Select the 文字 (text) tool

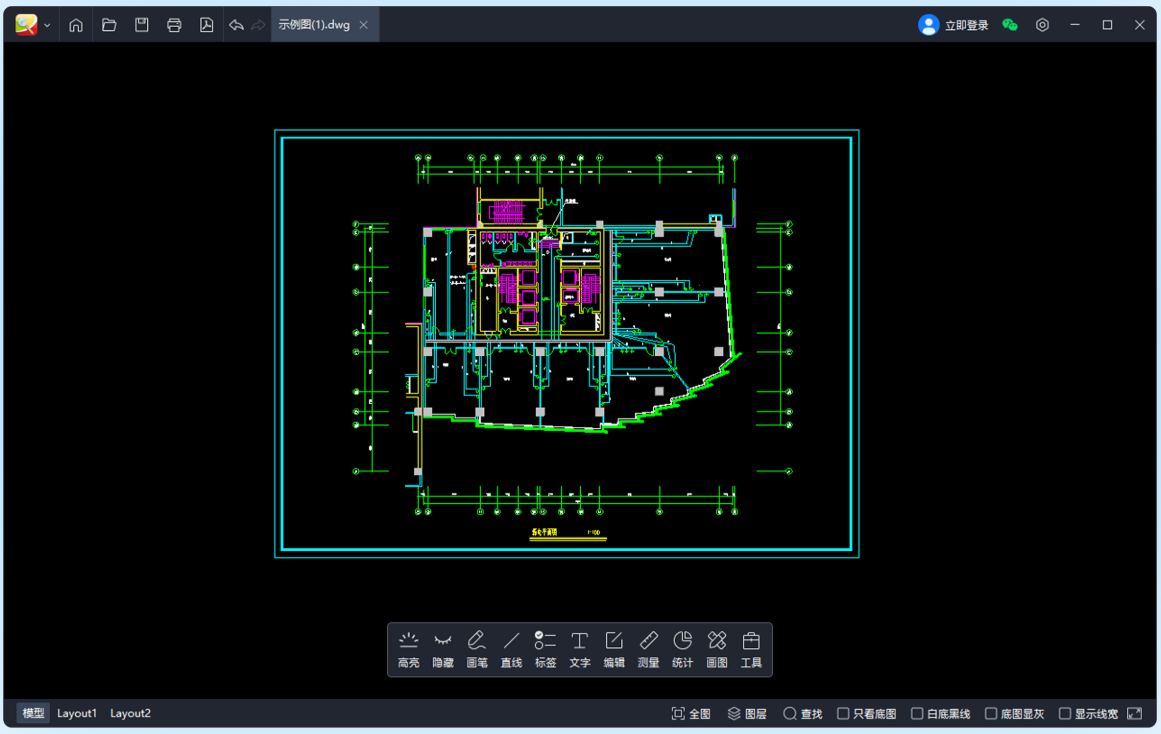580,648
